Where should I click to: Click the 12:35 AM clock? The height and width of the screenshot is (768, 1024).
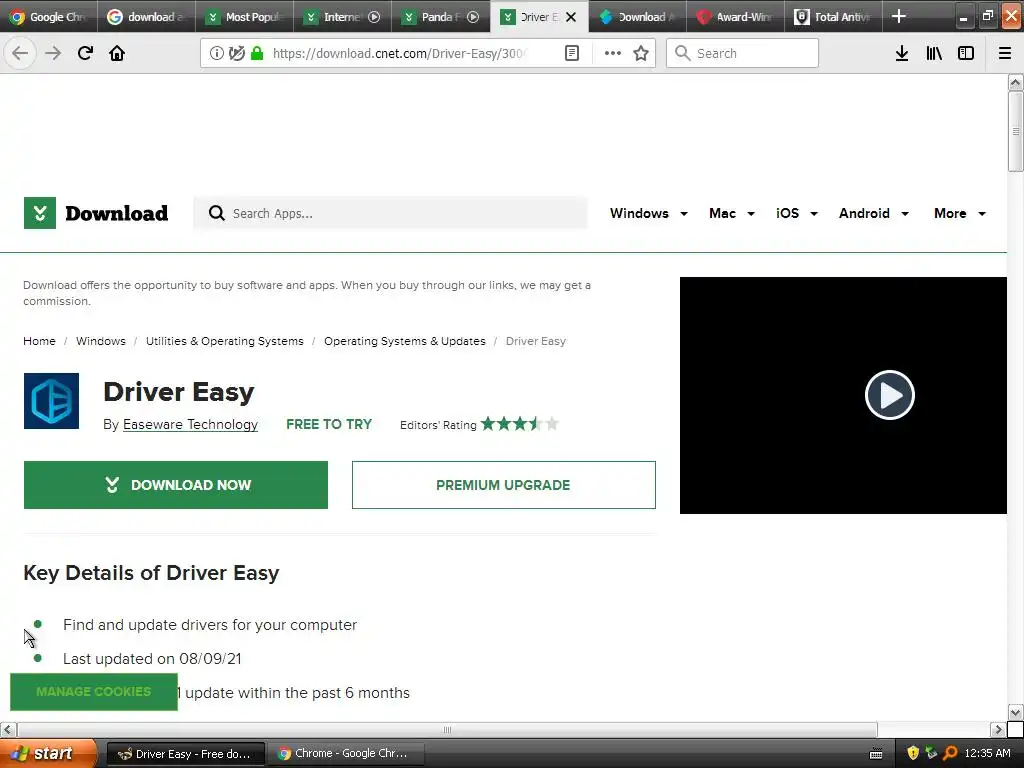[x=987, y=753]
